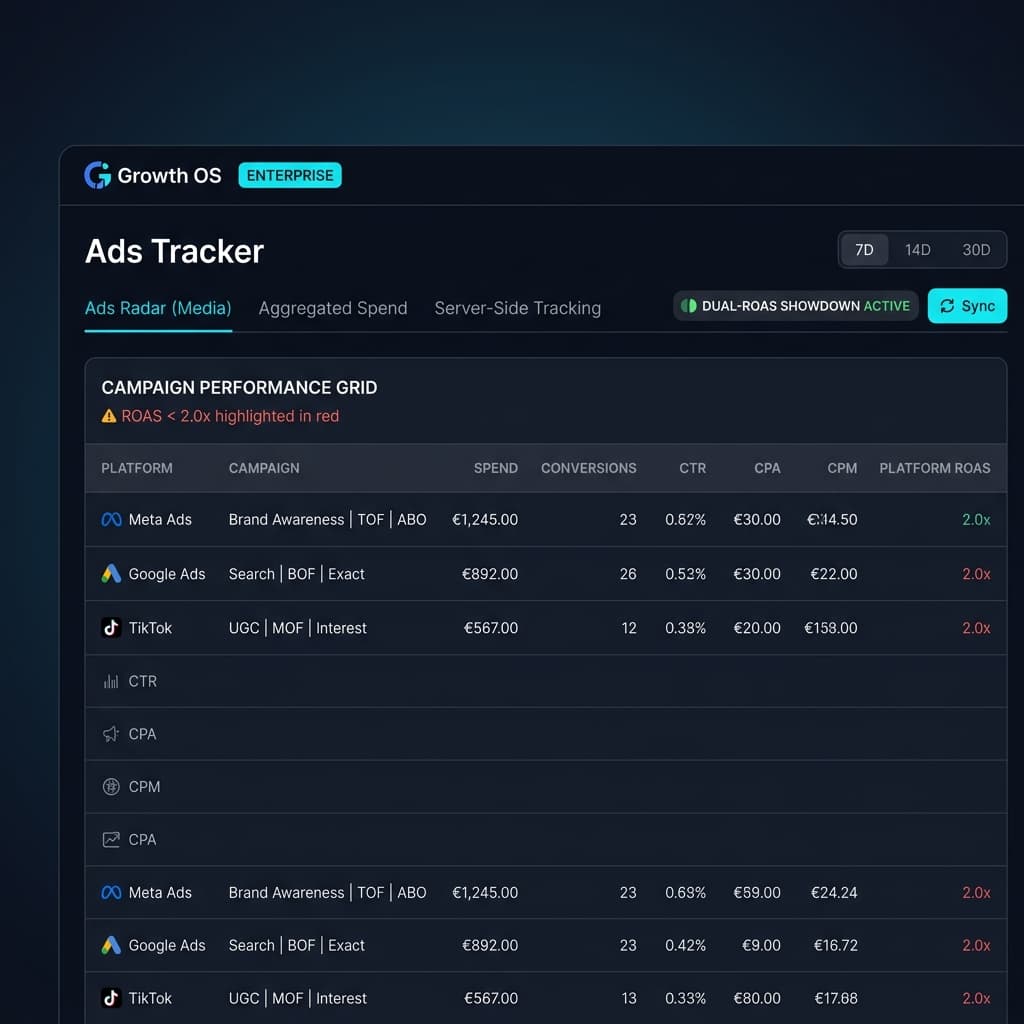
Task: Click the €17.68 CPM cell
Action: click(835, 998)
